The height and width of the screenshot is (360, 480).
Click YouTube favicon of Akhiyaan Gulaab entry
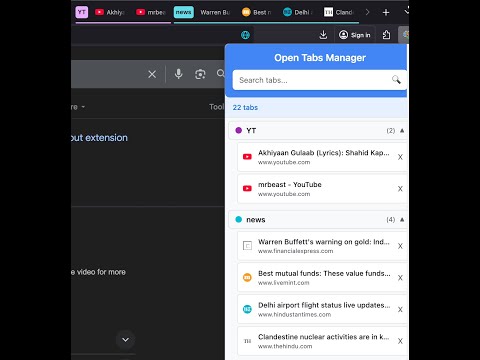[x=247, y=157]
